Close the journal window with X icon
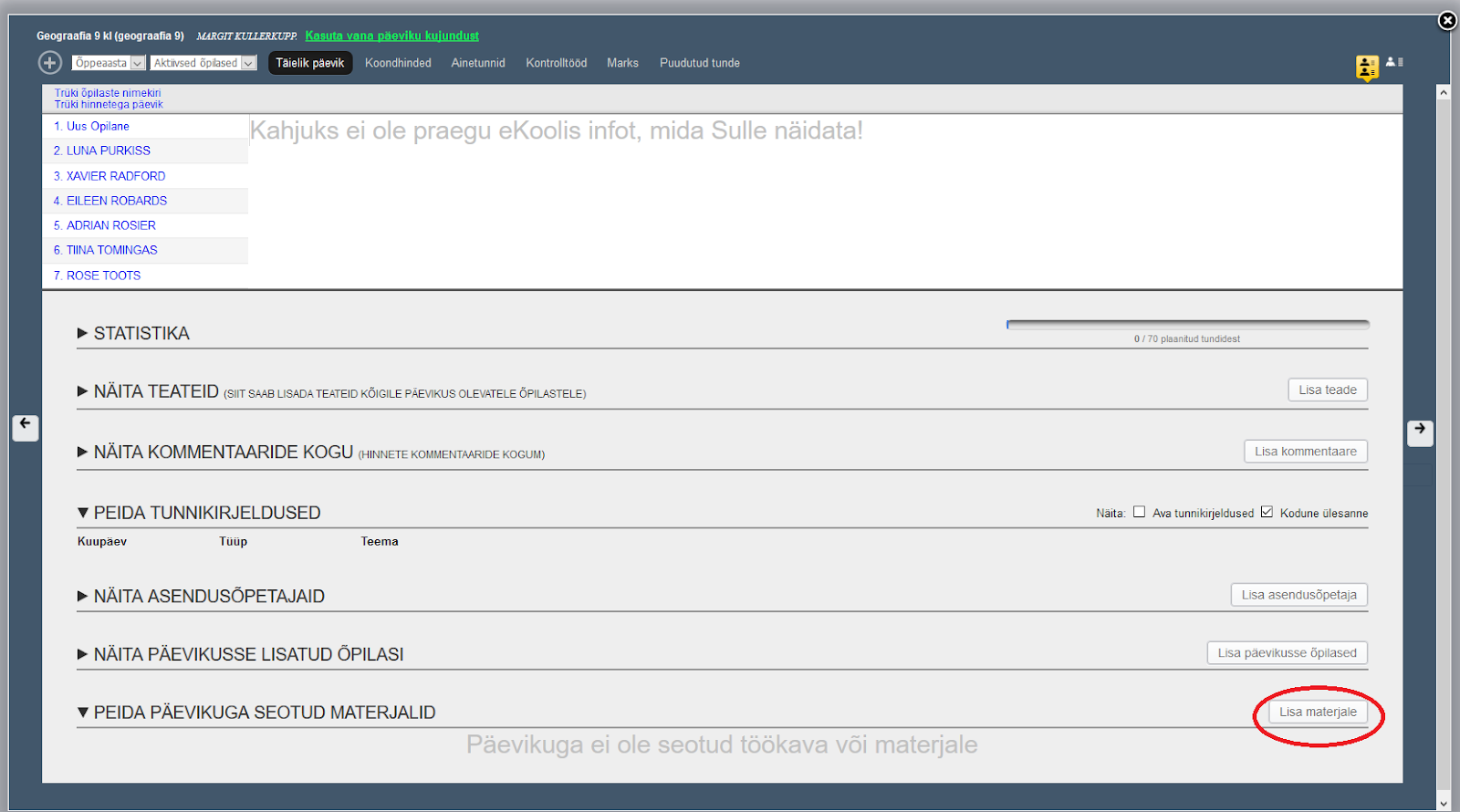Viewport: 1460px width, 812px height. pos(1447,20)
